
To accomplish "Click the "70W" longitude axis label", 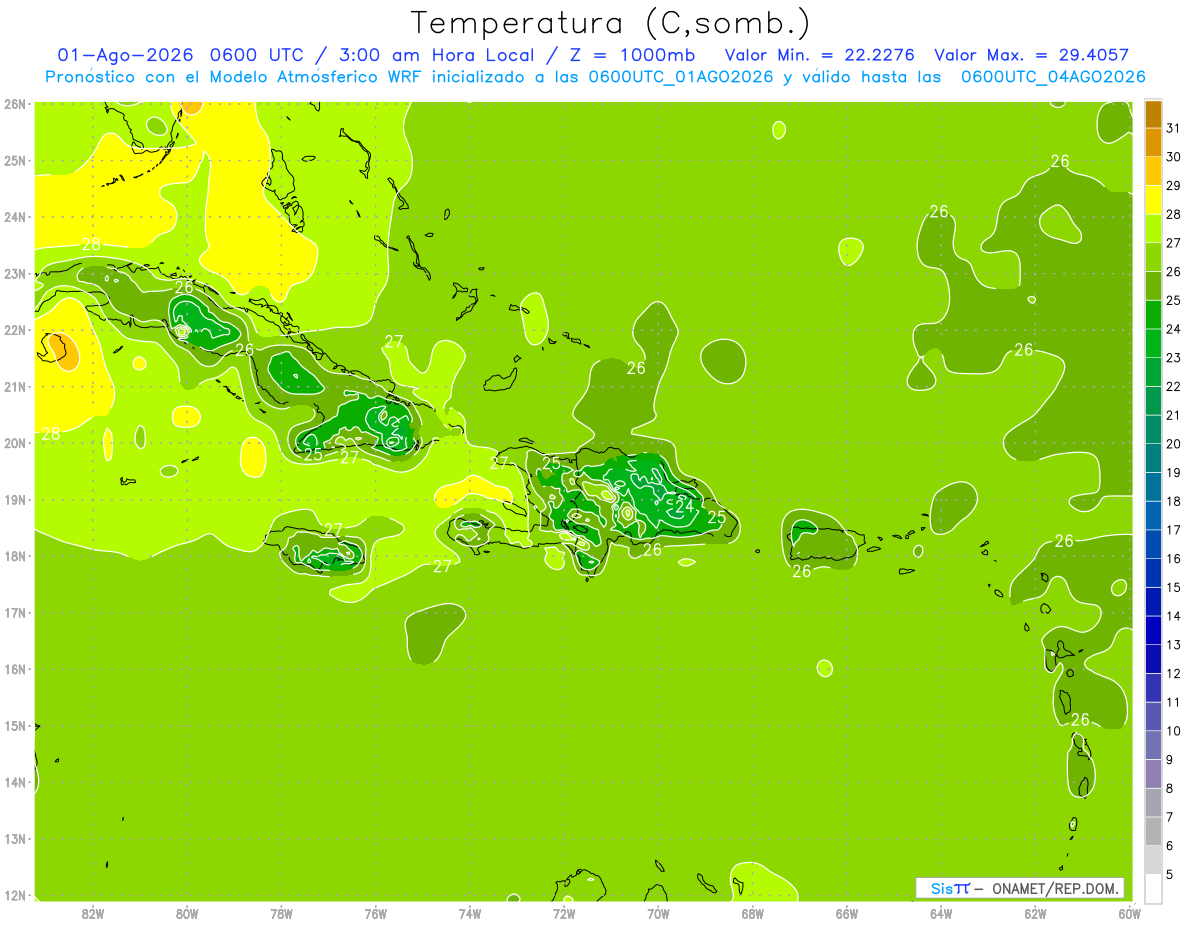I will pos(658,913).
